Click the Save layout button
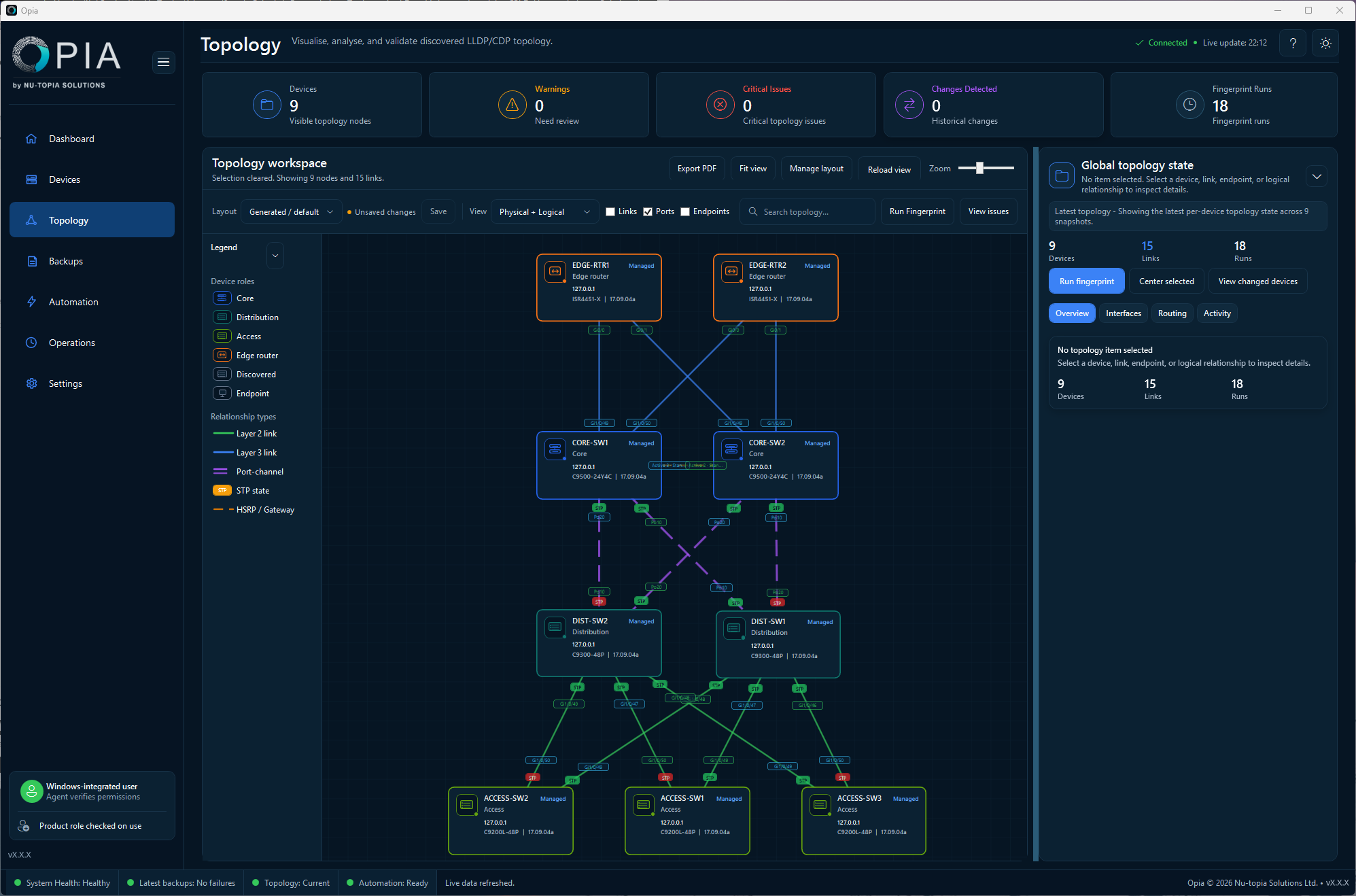 click(438, 212)
